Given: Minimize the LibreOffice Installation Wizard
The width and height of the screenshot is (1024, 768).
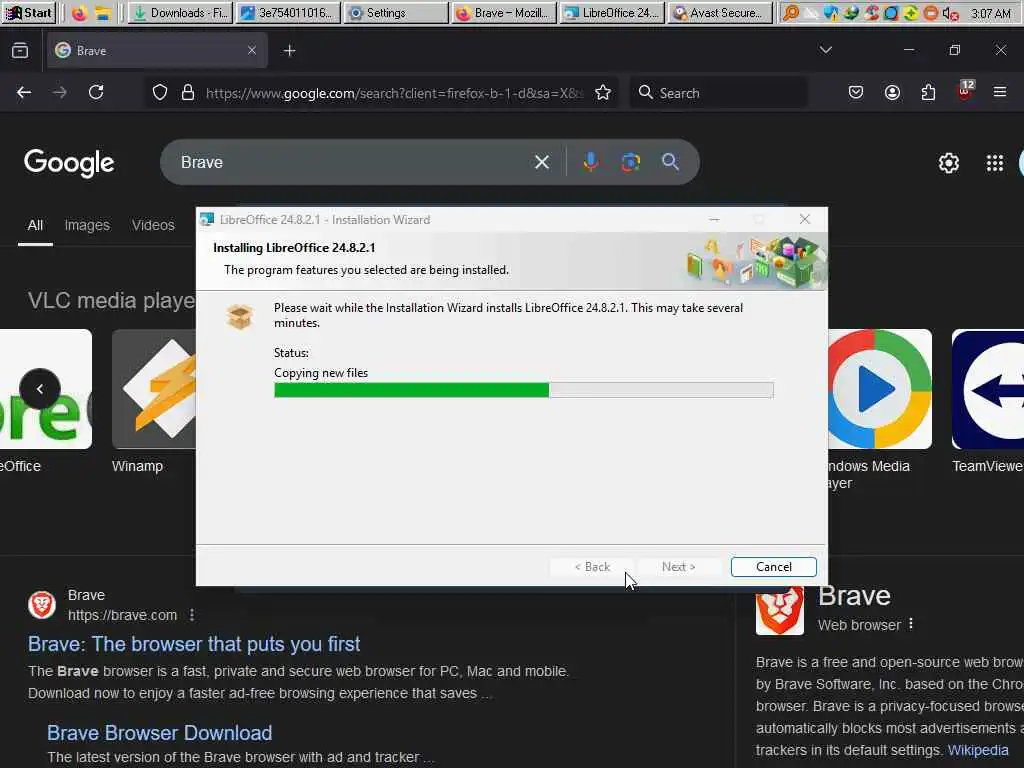Looking at the screenshot, I should point(714,219).
